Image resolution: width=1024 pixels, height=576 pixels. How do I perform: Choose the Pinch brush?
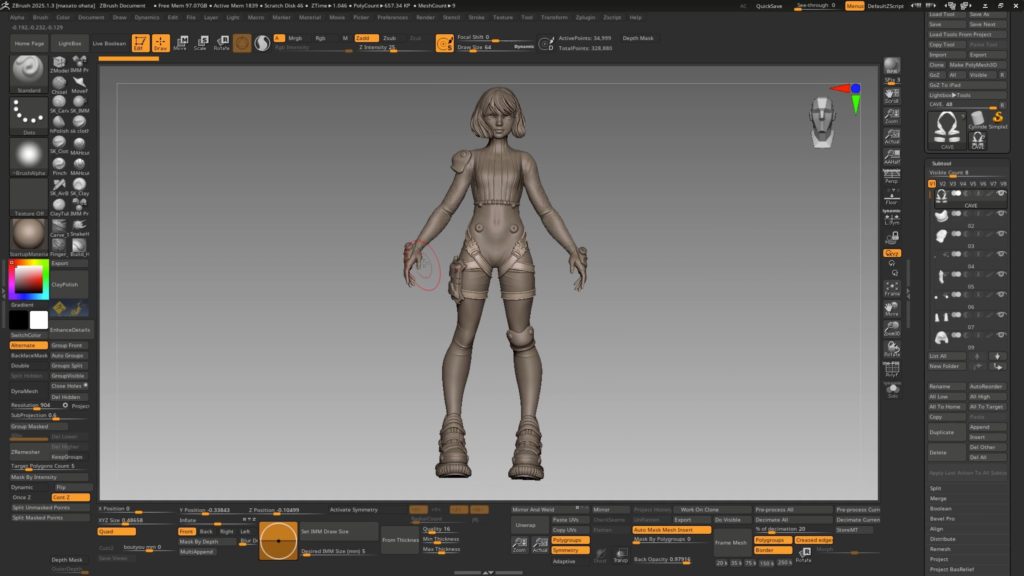tap(59, 164)
